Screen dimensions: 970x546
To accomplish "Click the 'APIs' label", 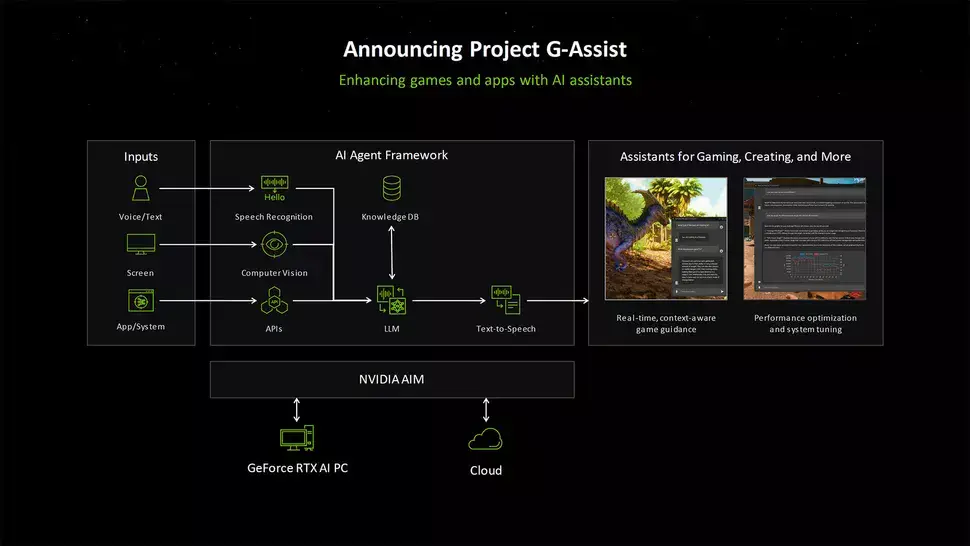I will [274, 329].
